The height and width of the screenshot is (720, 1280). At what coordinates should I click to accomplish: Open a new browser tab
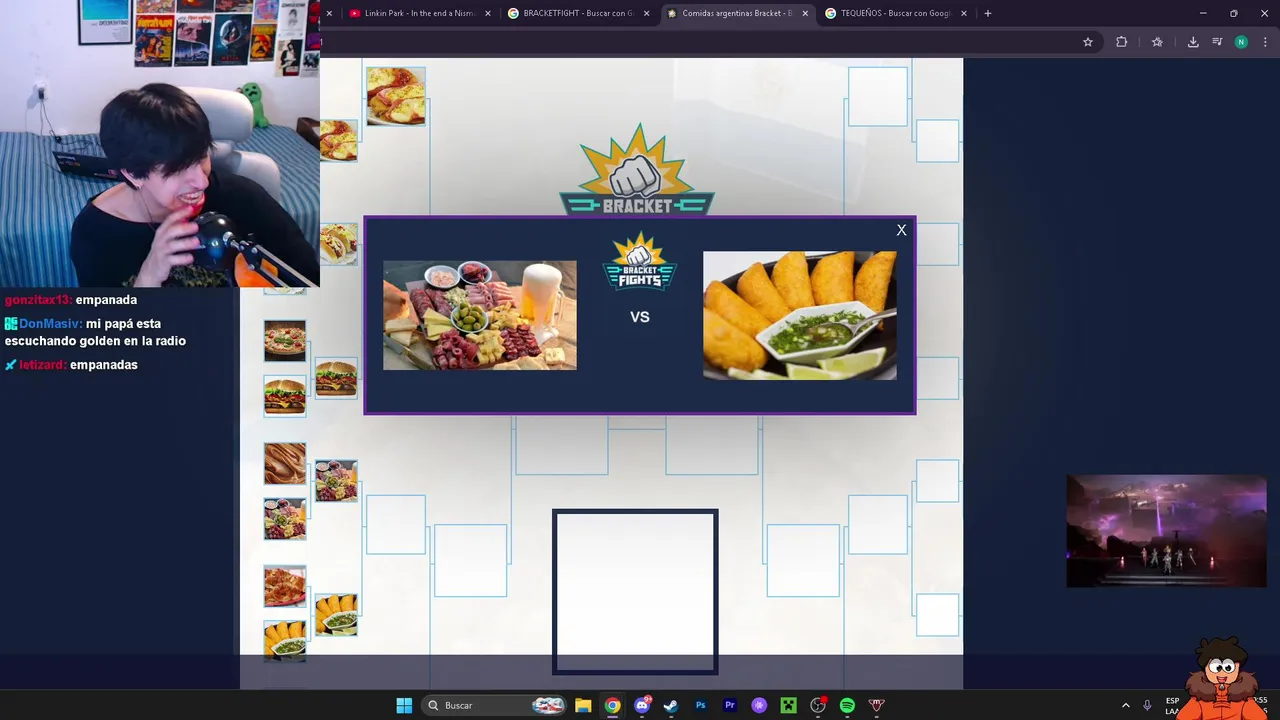click(x=988, y=13)
